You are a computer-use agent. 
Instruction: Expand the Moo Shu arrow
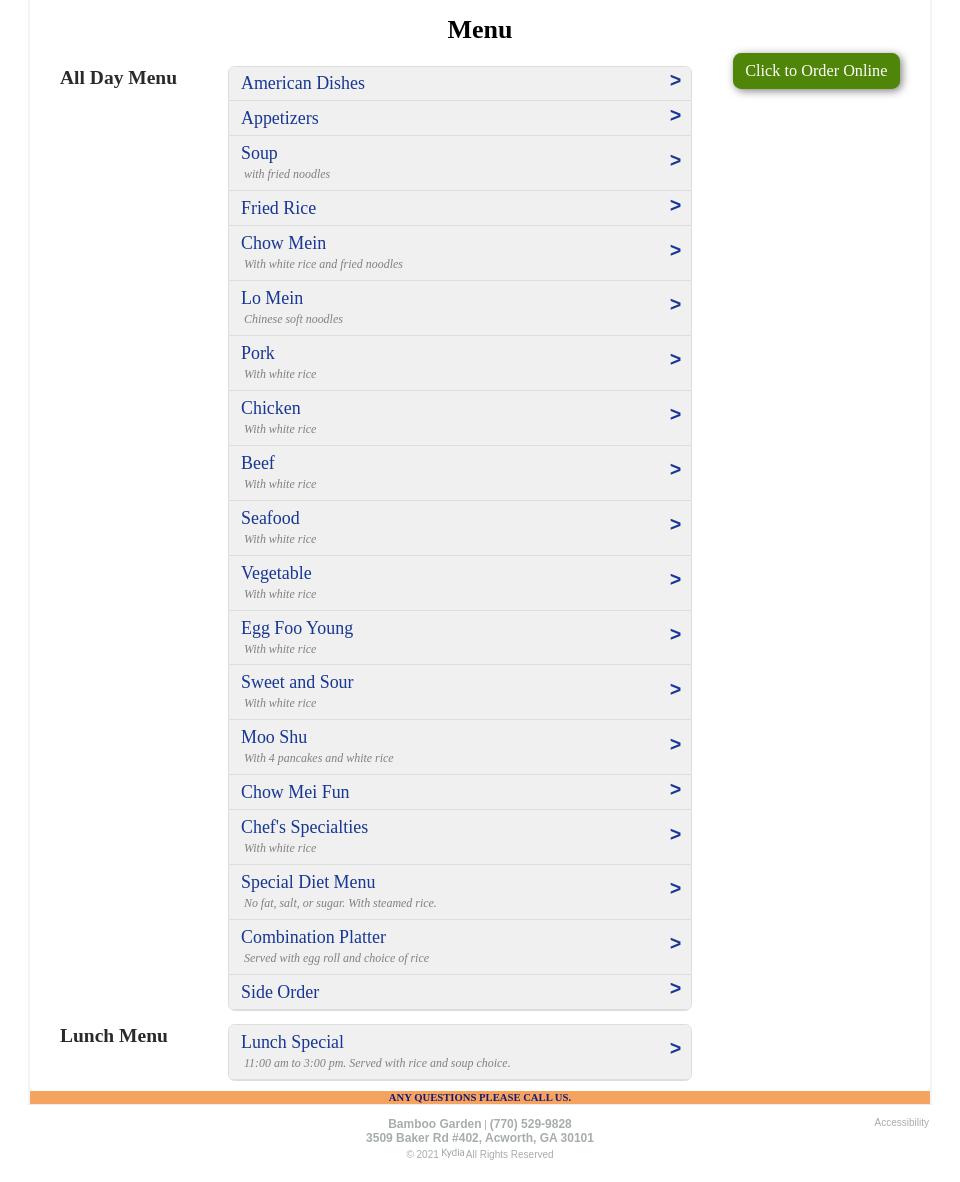675,745
